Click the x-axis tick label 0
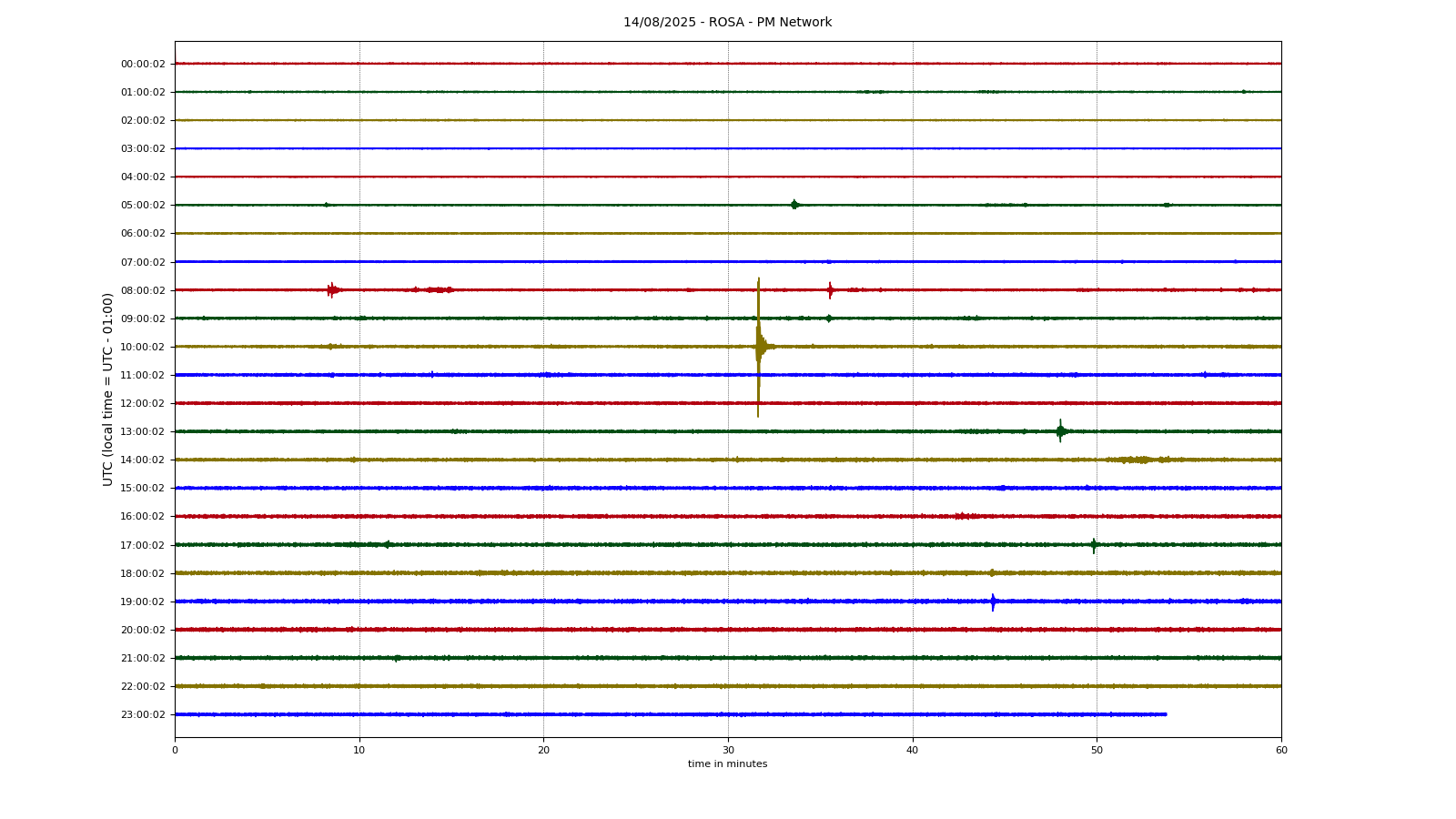The width and height of the screenshot is (1456, 819). 175,750
